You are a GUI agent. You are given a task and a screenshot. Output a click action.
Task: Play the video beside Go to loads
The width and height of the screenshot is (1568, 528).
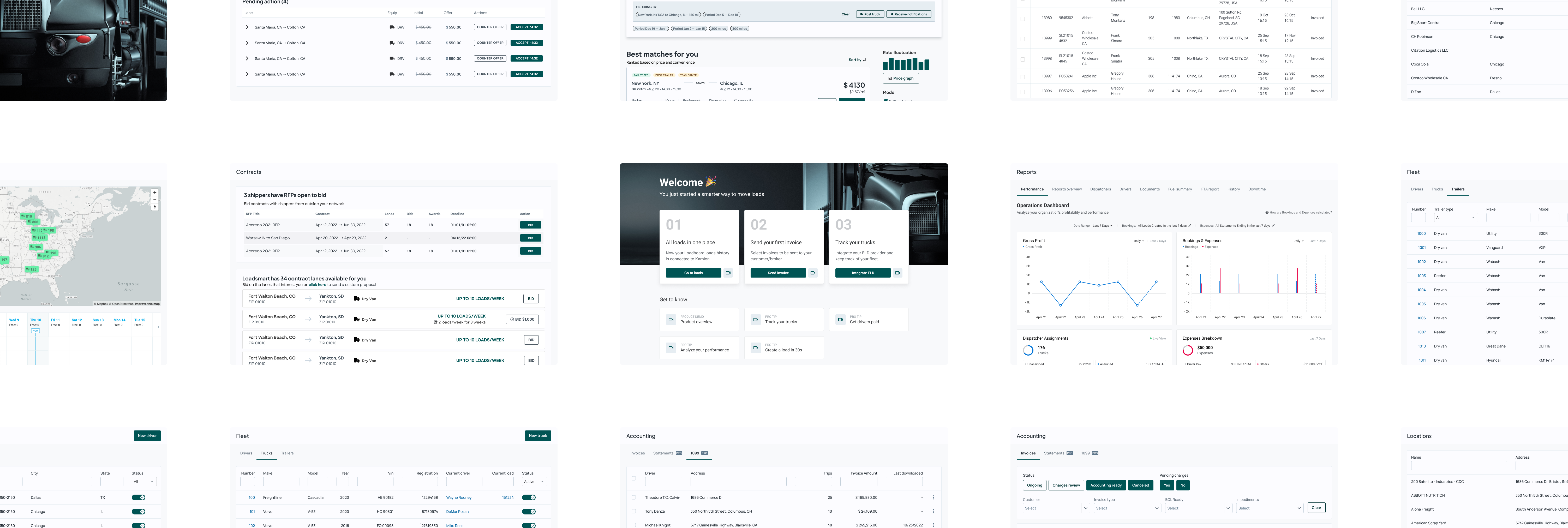pyautogui.click(x=728, y=273)
